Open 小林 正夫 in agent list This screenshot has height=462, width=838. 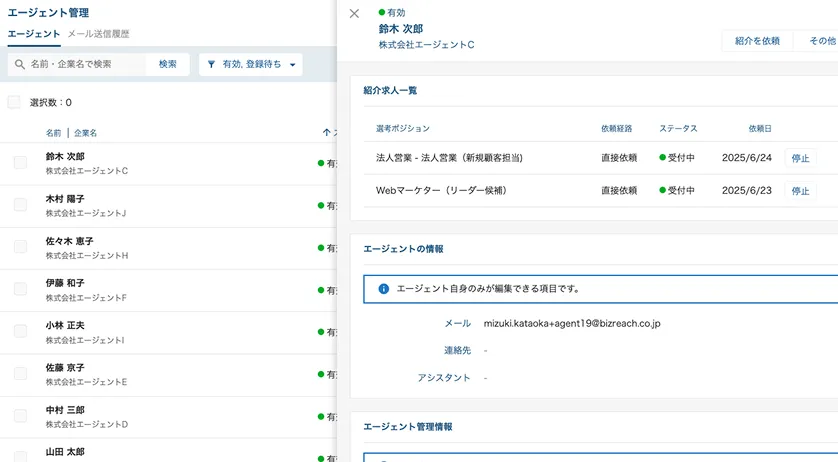coord(65,325)
